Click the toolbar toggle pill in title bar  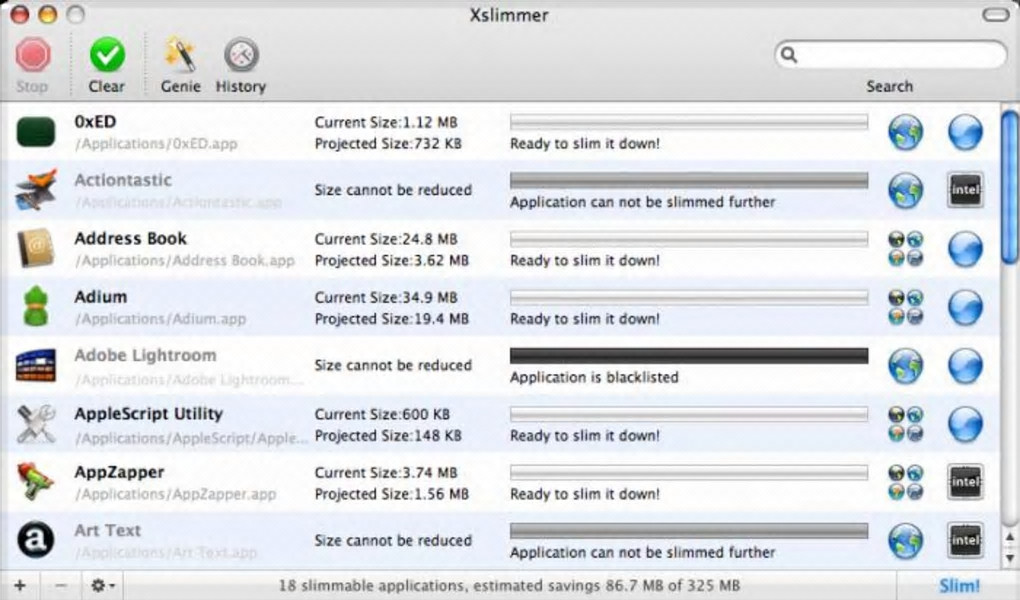tap(995, 14)
